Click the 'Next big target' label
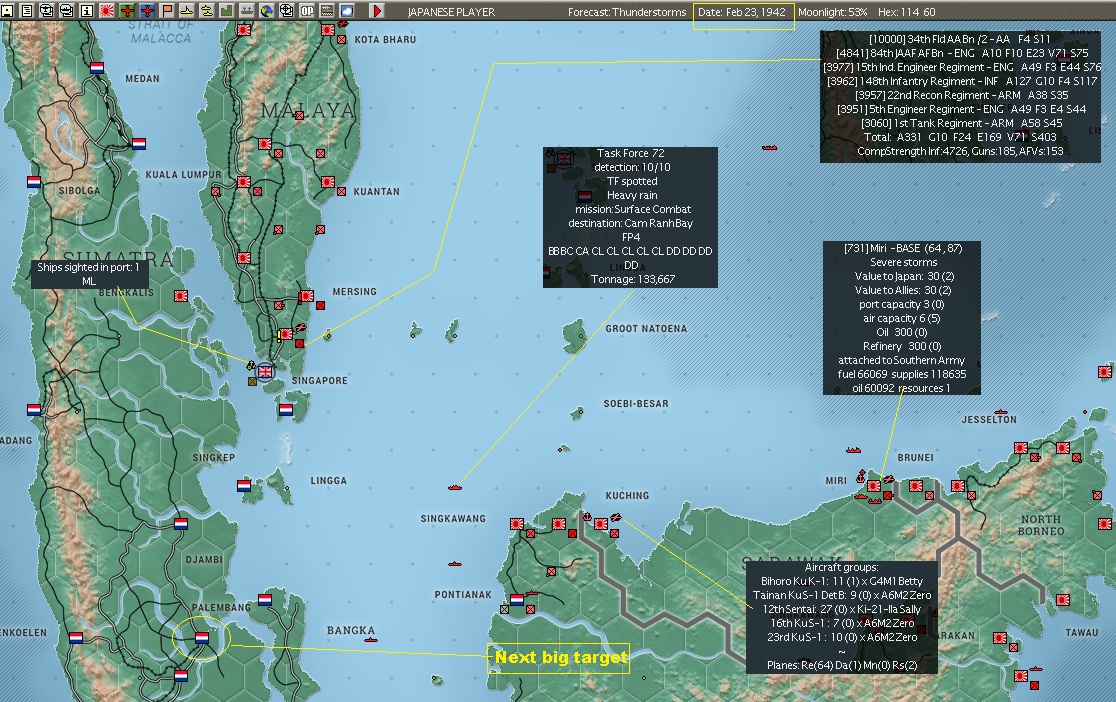 point(561,658)
